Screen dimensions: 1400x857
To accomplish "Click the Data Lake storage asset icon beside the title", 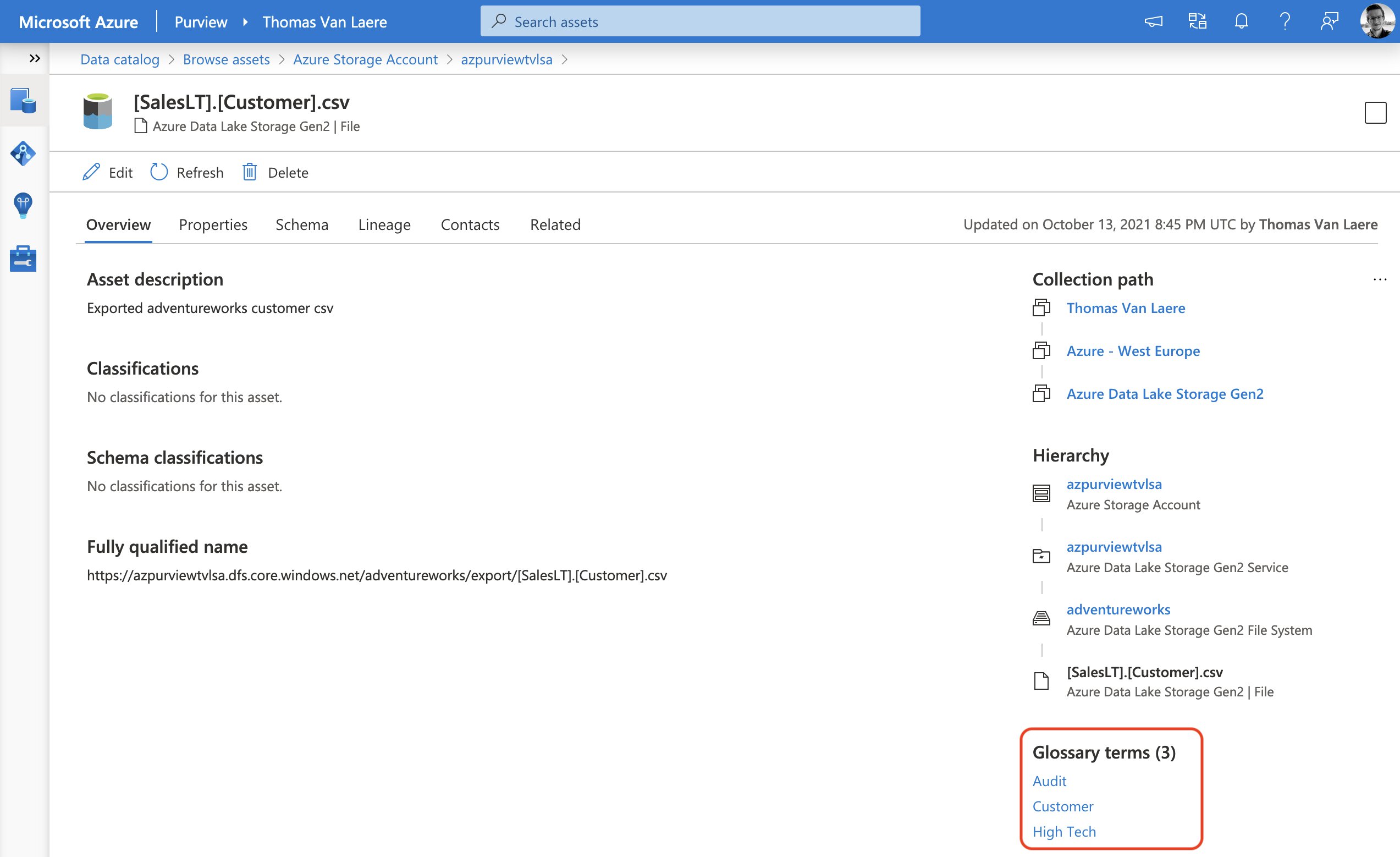I will tap(98, 112).
